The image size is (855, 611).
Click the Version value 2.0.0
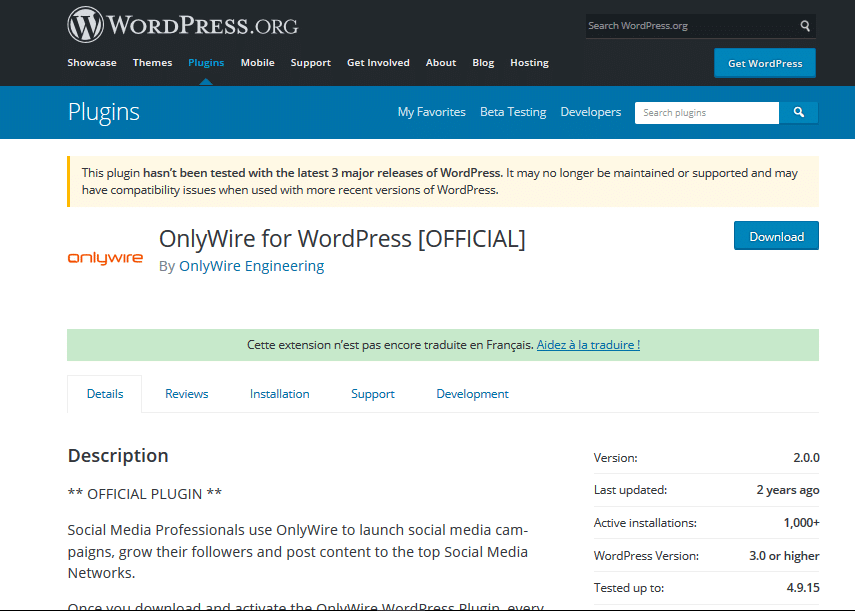[x=806, y=458]
